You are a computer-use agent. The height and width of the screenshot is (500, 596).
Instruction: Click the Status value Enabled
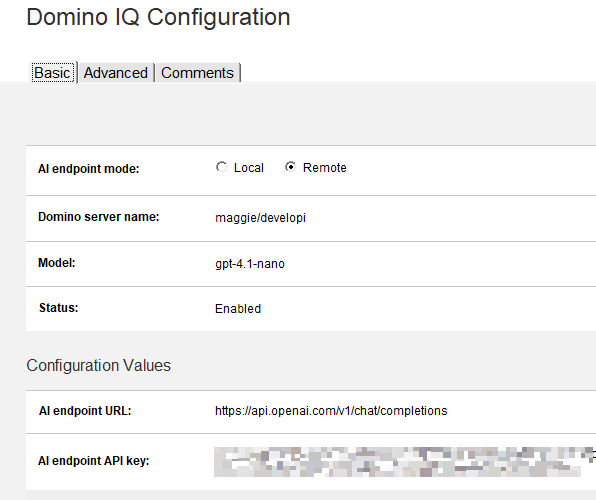[238, 308]
